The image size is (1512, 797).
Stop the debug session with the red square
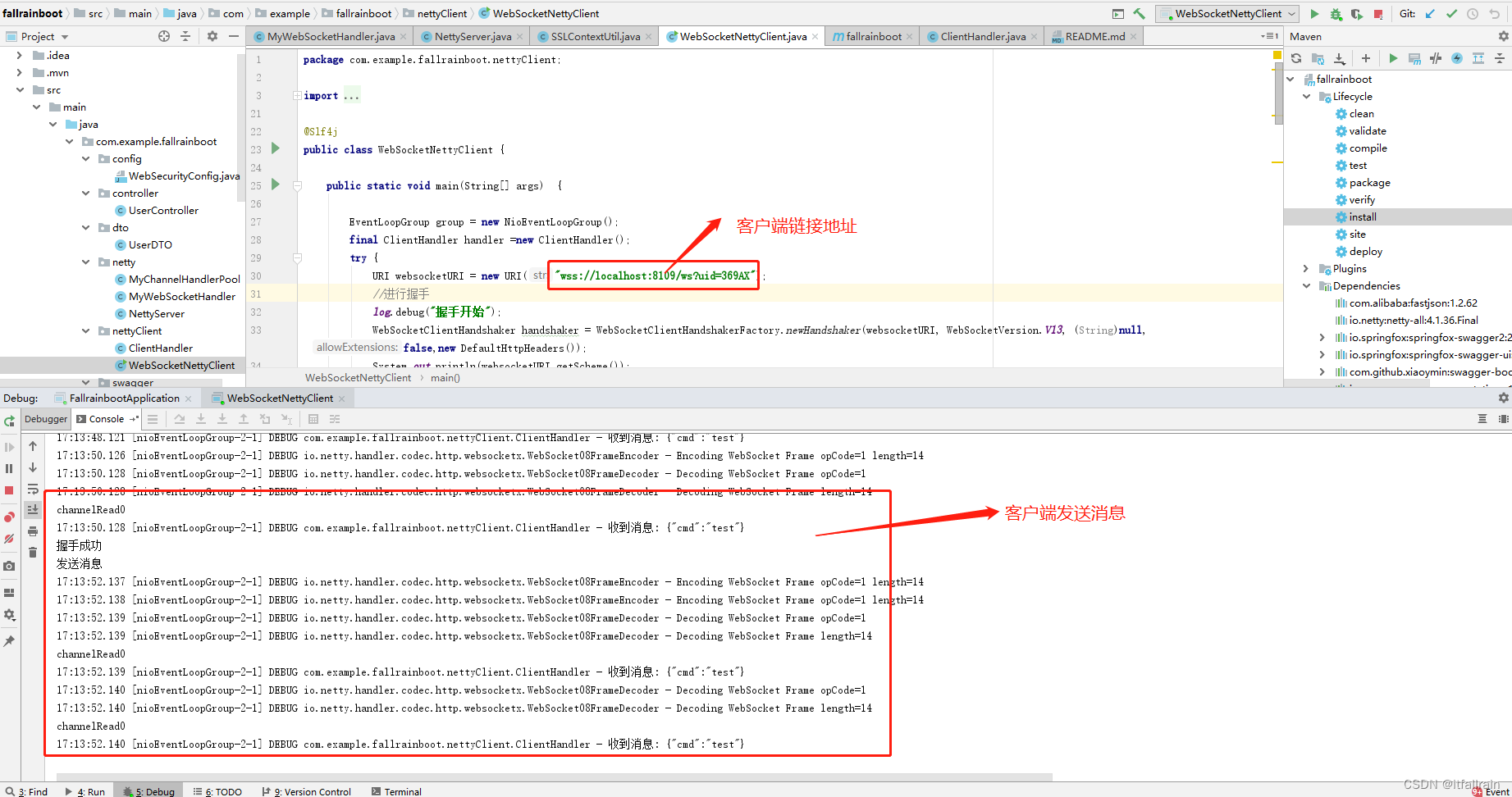[10, 490]
